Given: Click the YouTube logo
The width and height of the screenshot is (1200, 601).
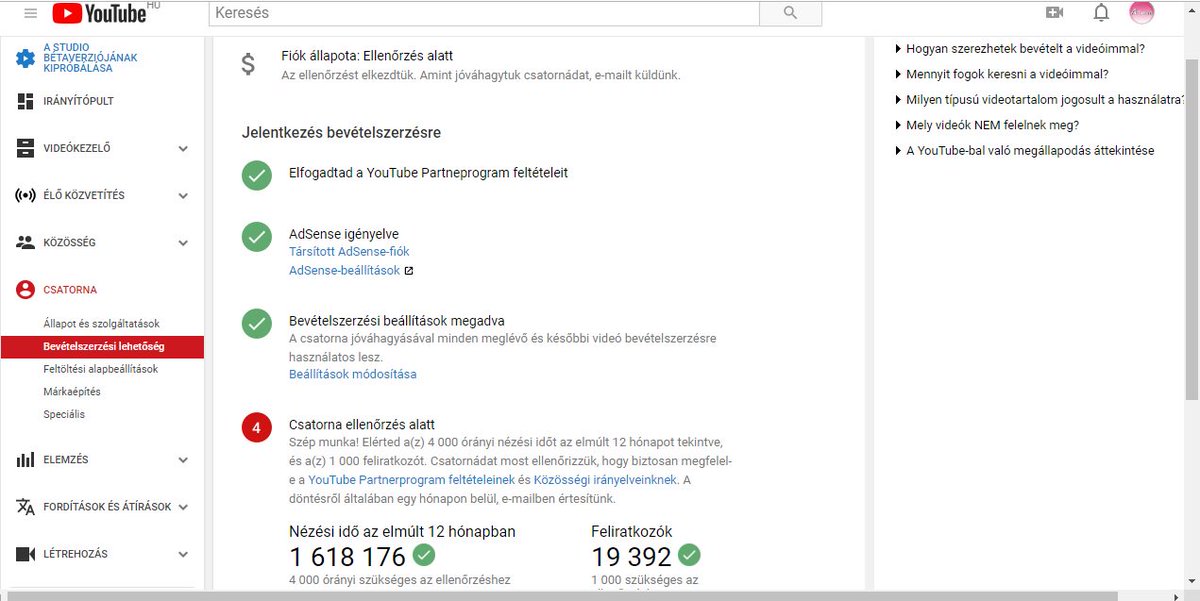Looking at the screenshot, I should pyautogui.click(x=99, y=13).
